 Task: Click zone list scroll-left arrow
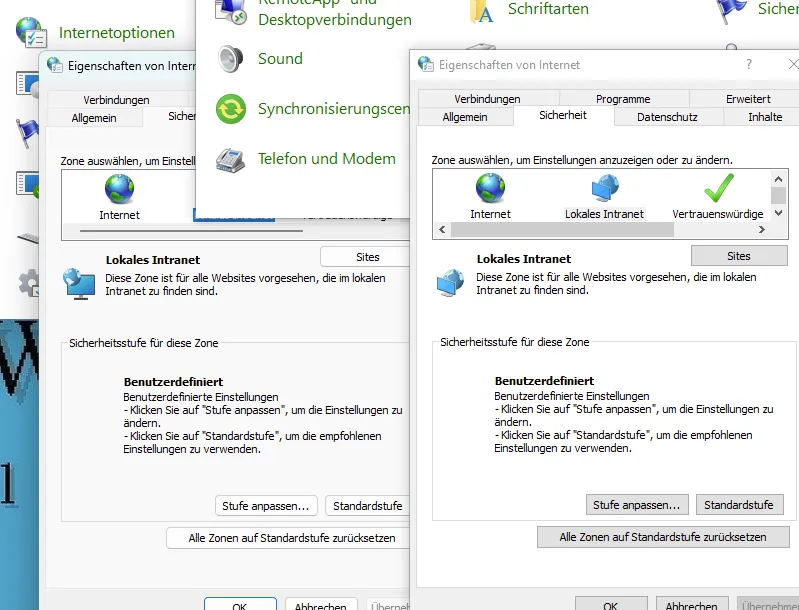pyautogui.click(x=442, y=230)
